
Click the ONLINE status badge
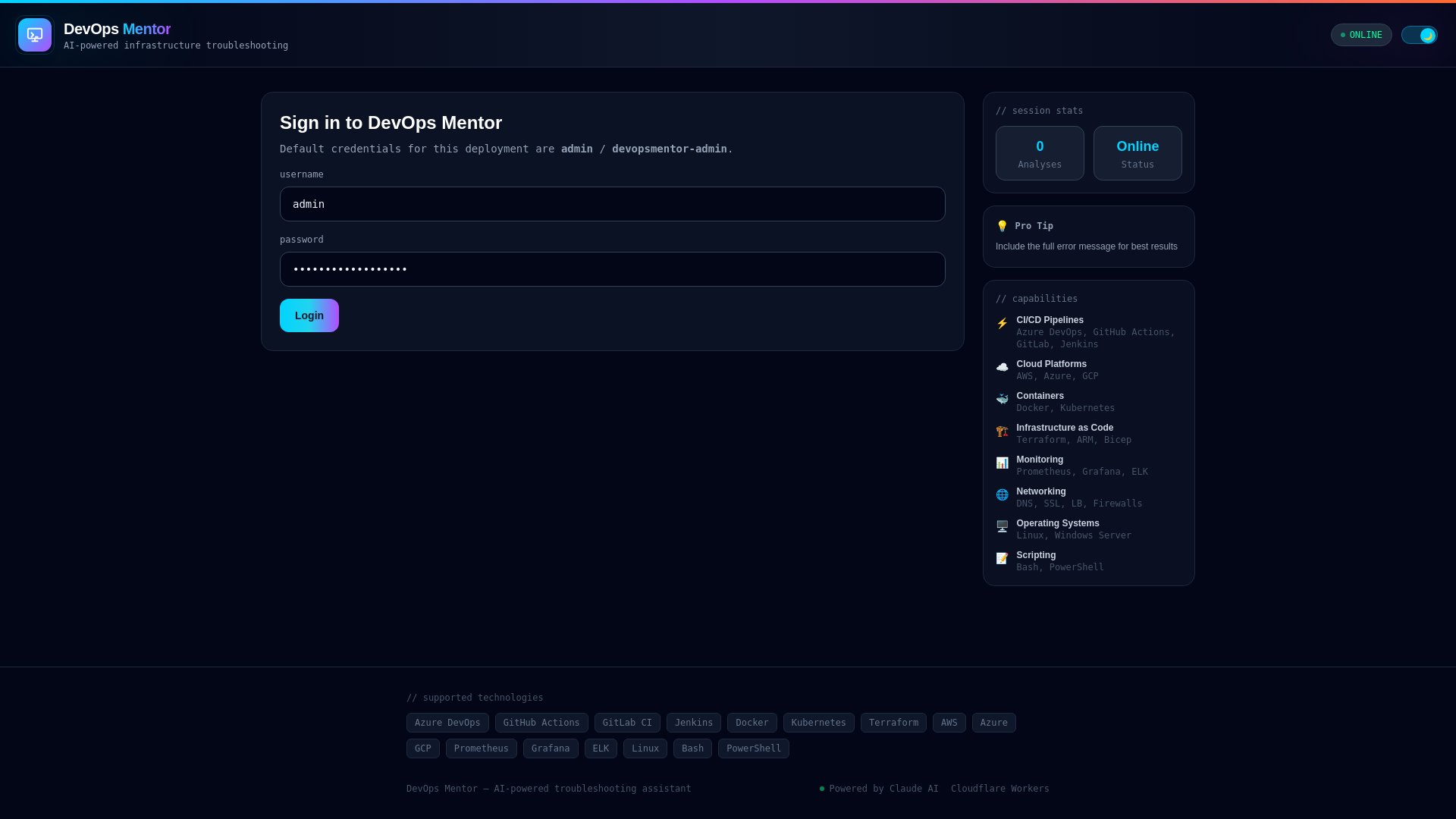point(1361,35)
